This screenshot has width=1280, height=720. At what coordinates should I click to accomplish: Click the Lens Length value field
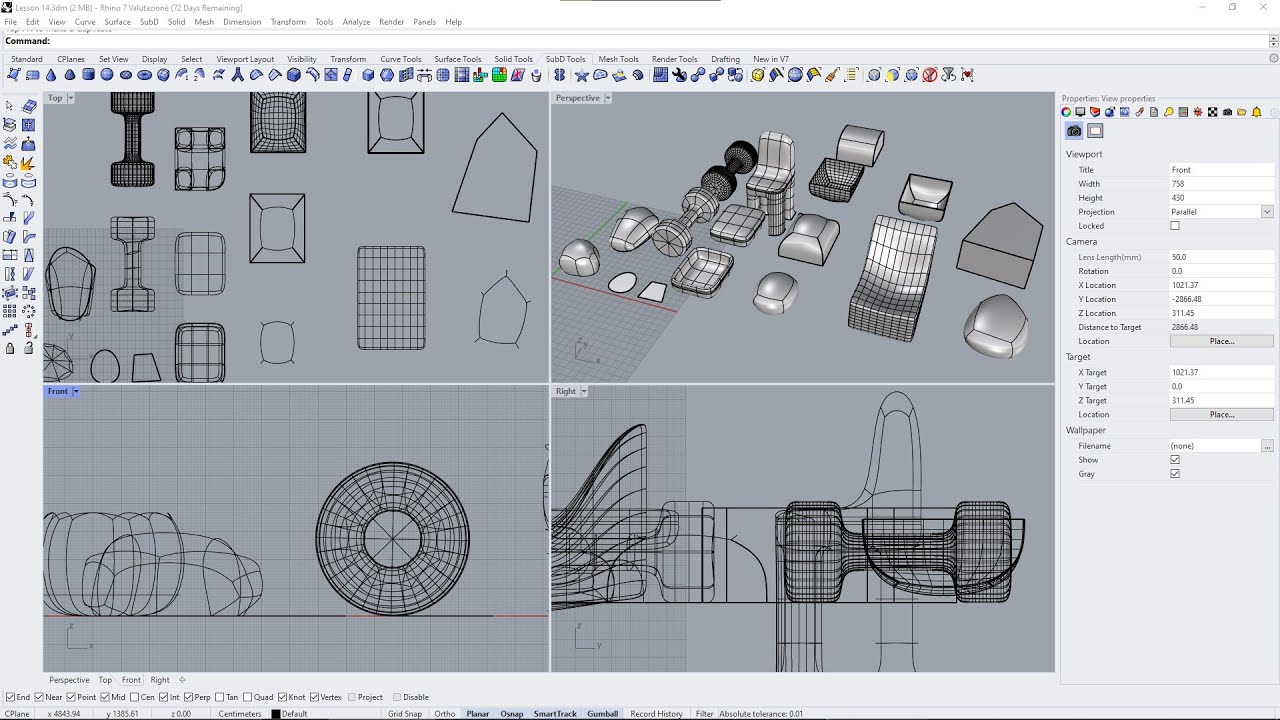point(1221,257)
